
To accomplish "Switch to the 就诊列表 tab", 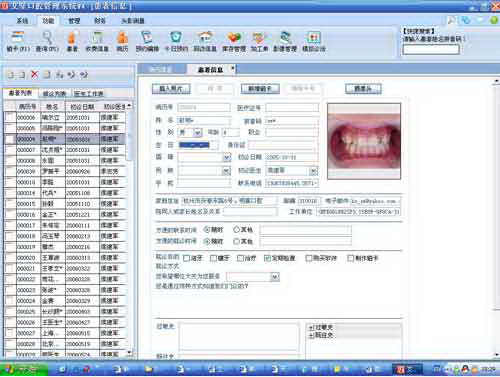I will coord(54,94).
